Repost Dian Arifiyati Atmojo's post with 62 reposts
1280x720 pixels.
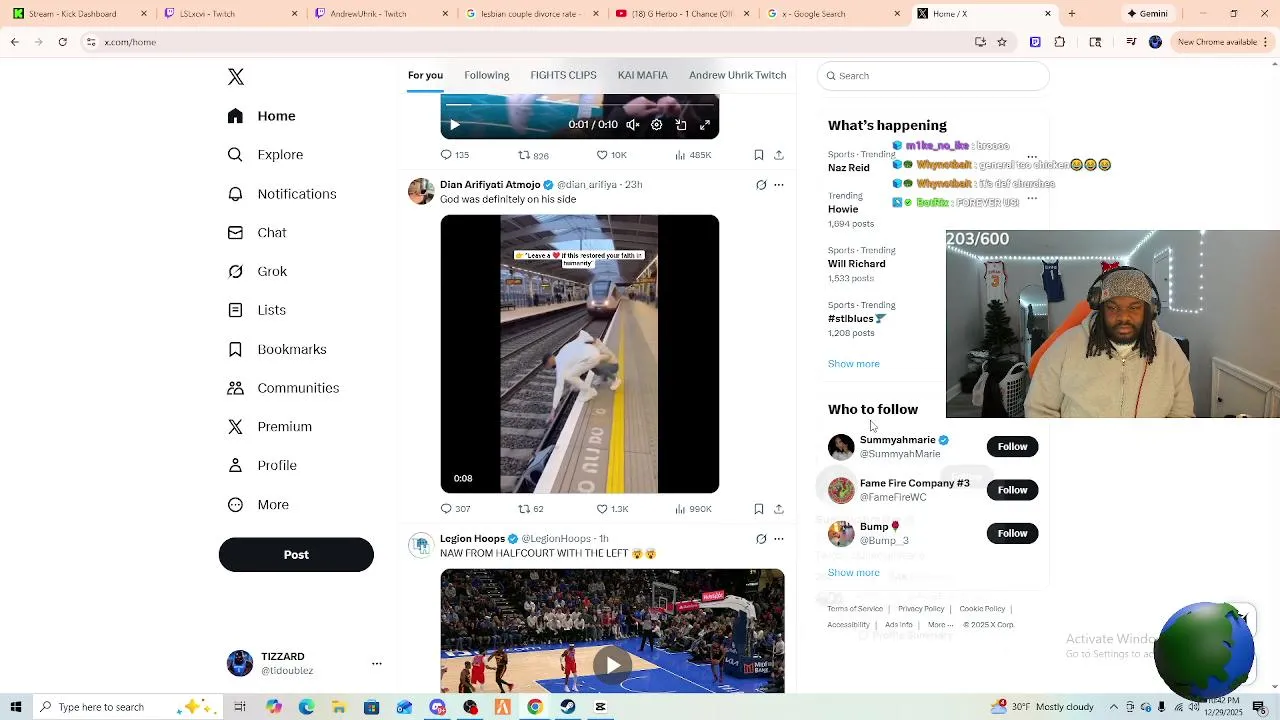[530, 509]
